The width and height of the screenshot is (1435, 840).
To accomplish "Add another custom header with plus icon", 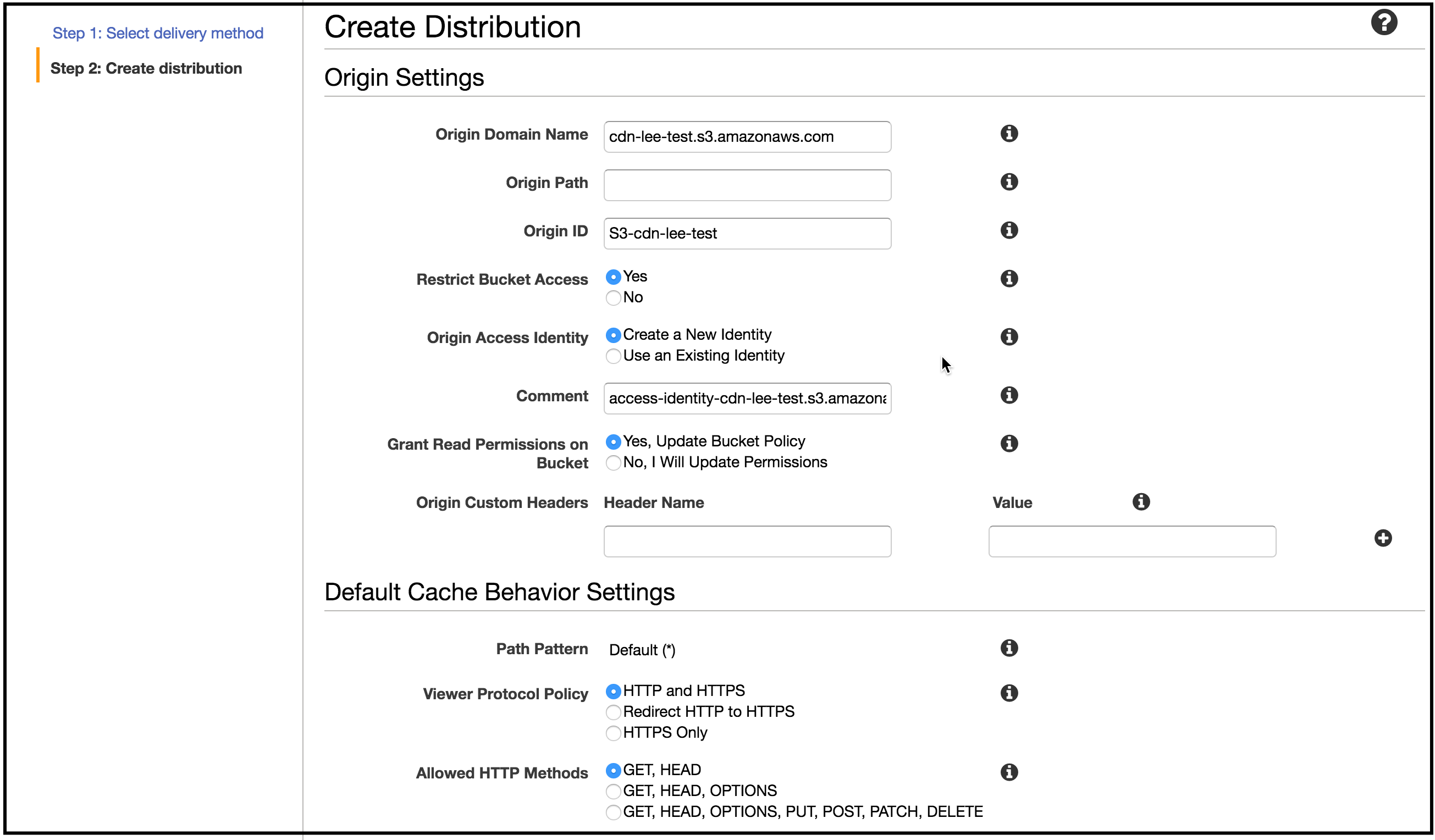I will (1383, 538).
